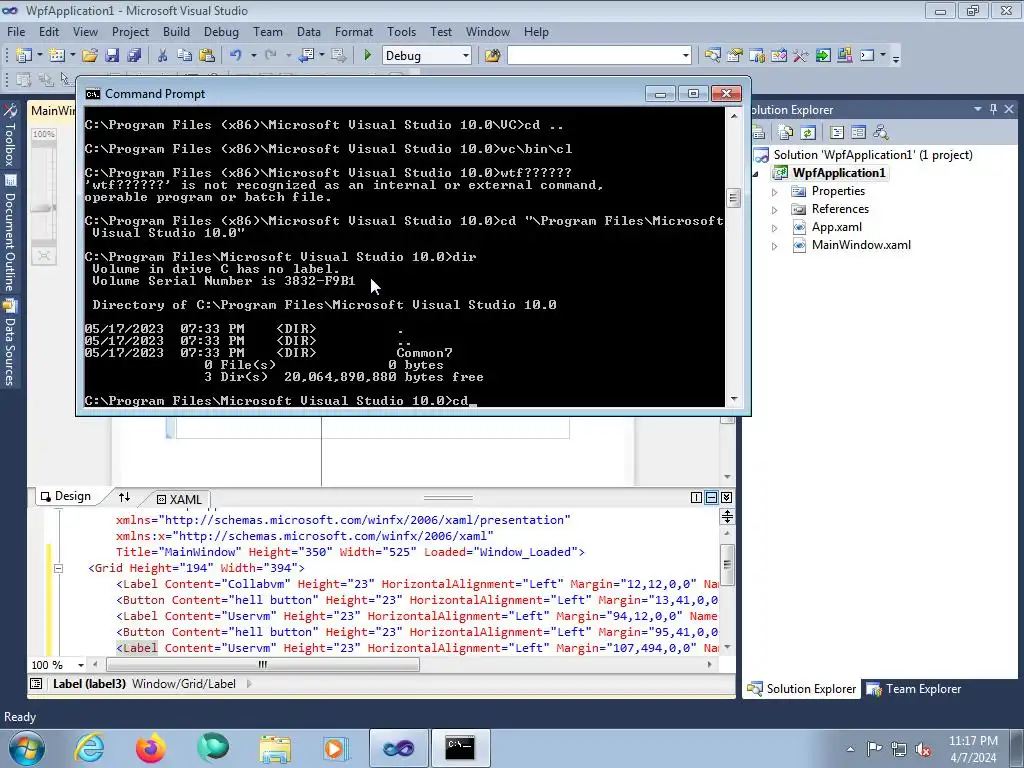Click the Extension Manager toolbar icon
The height and width of the screenshot is (768, 1024).
click(x=845, y=56)
